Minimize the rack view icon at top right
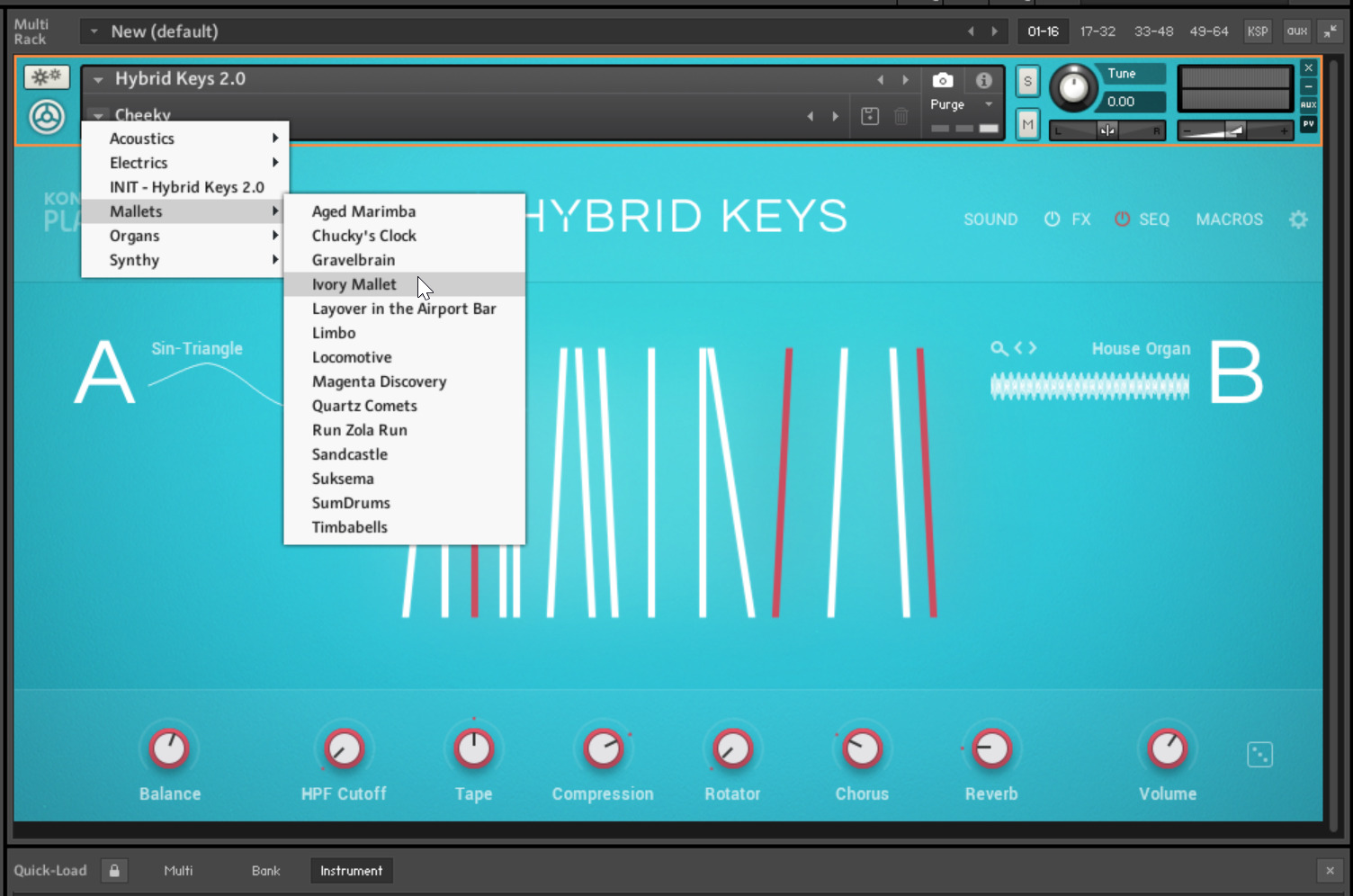1353x896 pixels. [1330, 31]
